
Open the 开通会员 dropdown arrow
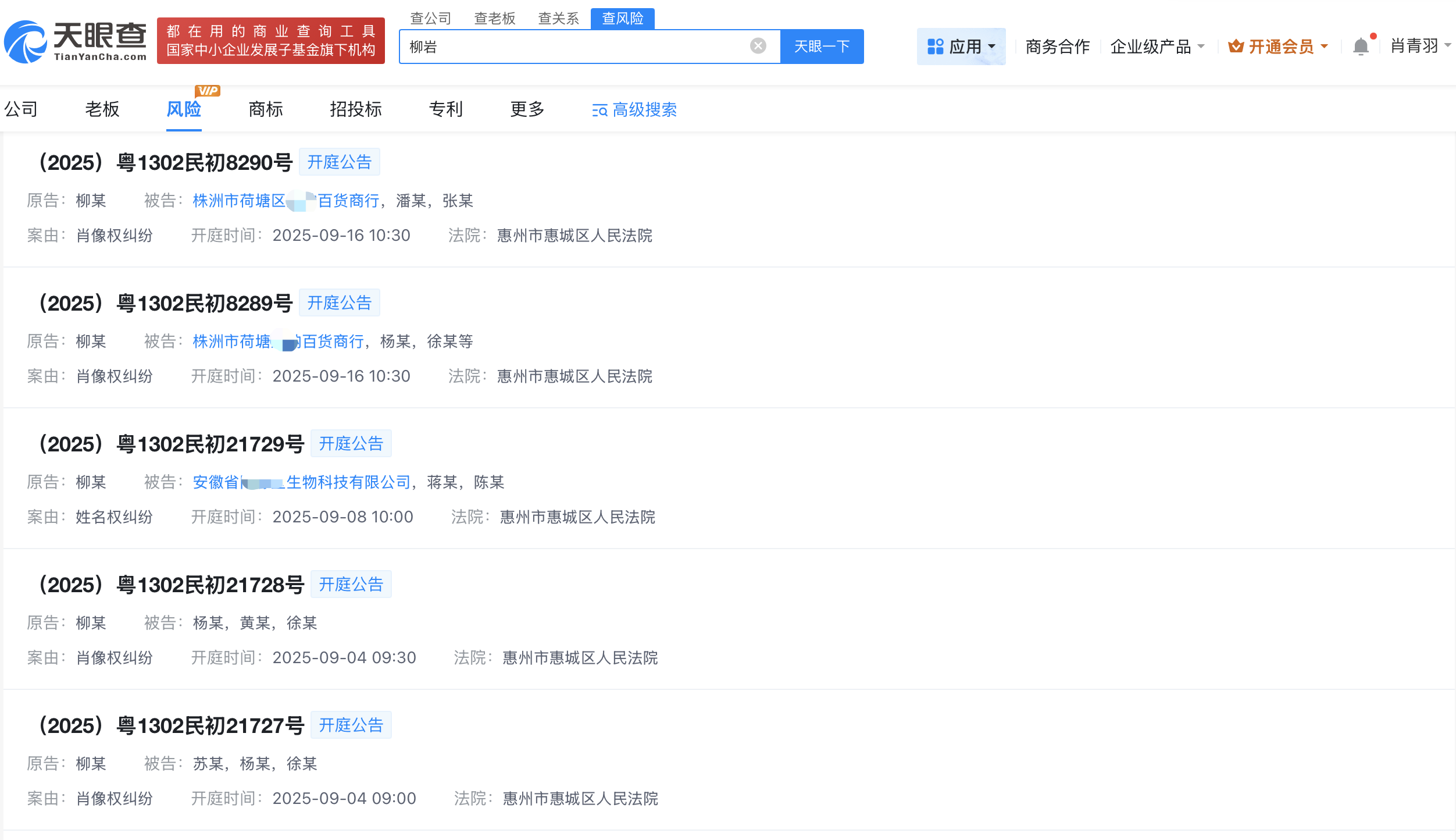1324,46
